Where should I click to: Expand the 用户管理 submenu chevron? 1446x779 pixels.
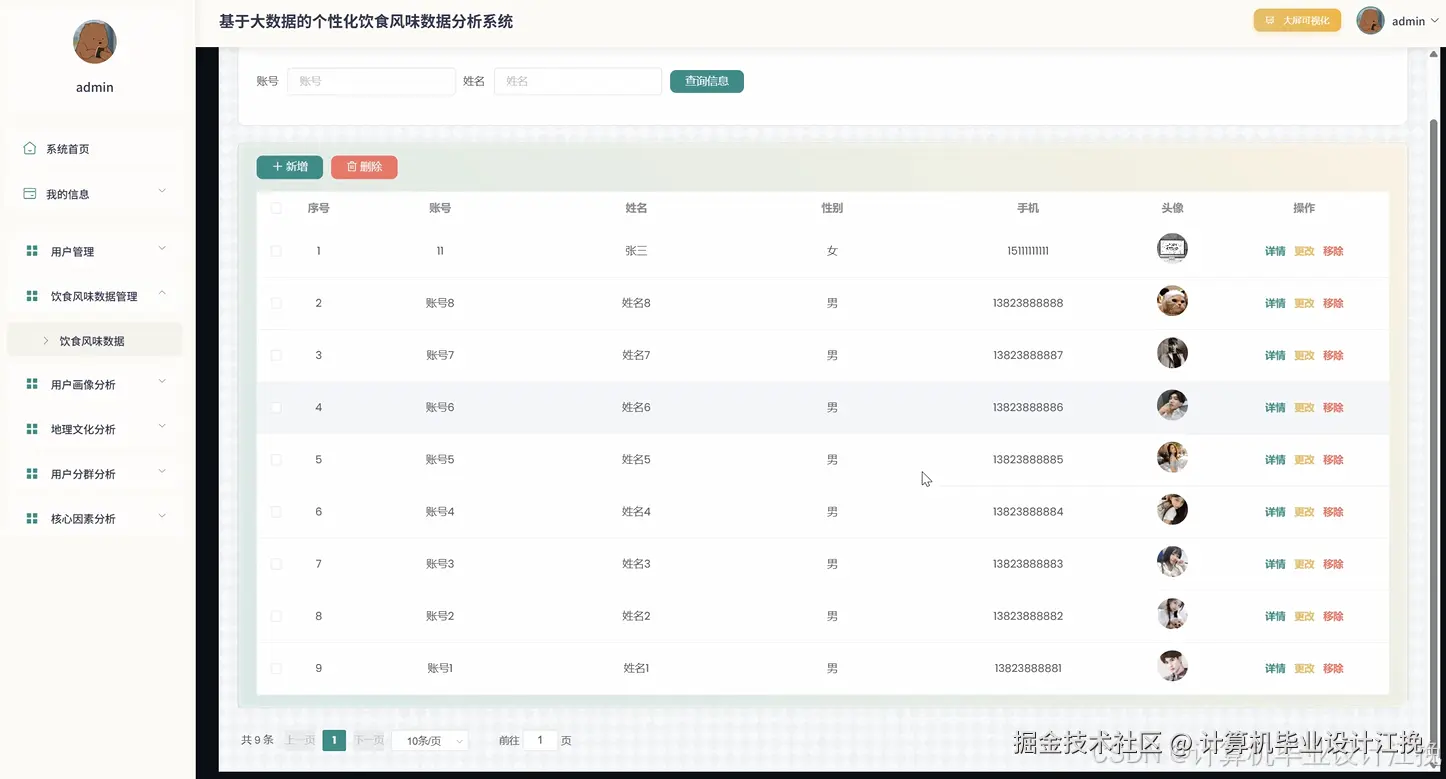click(162, 248)
